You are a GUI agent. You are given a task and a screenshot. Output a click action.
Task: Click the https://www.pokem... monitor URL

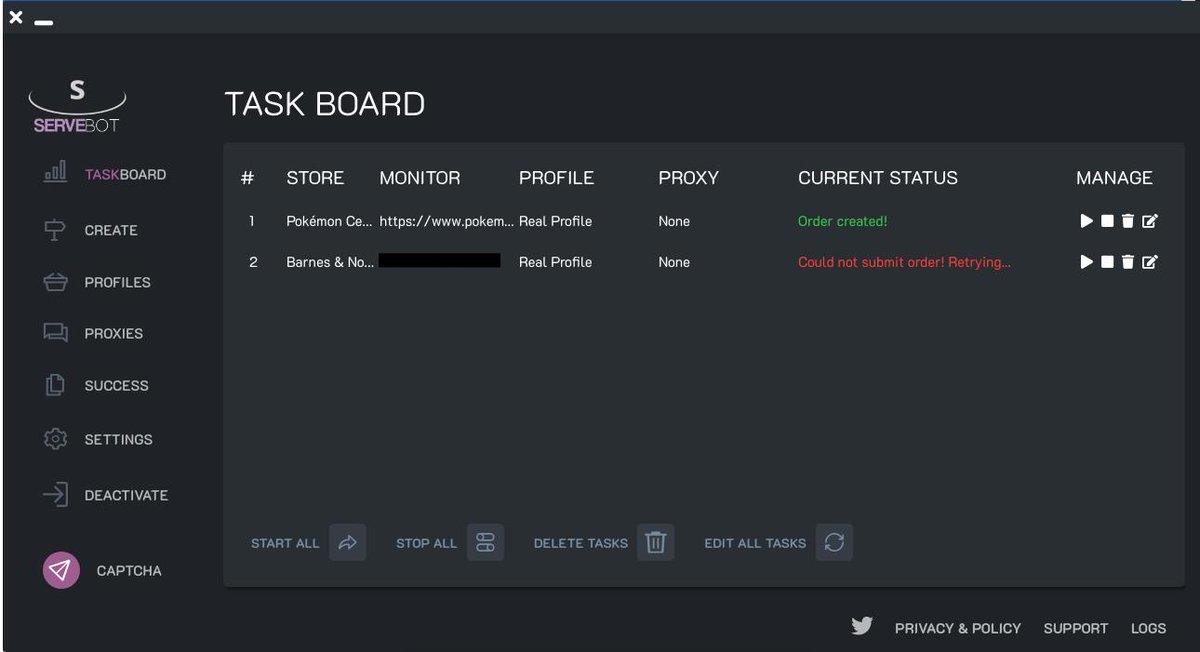click(446, 221)
